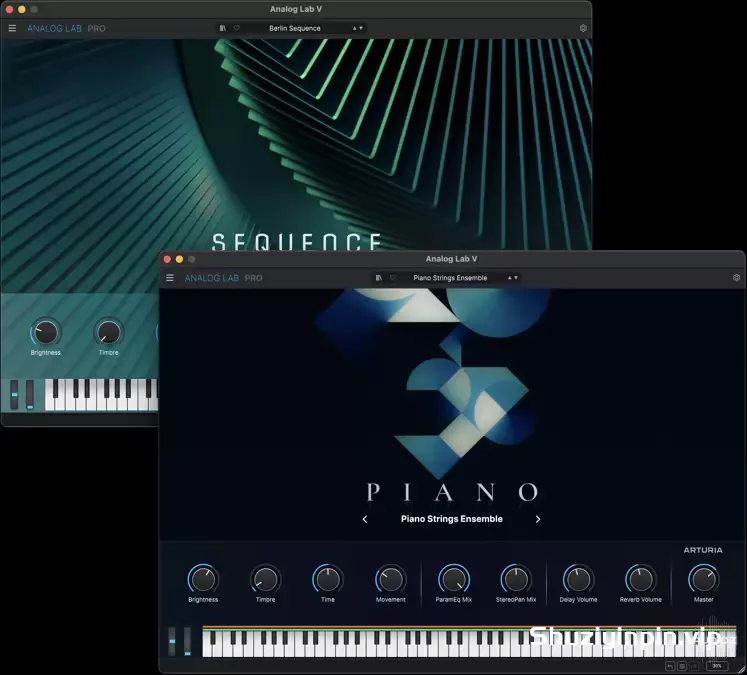Open the hamburger menu in Piano window
The width and height of the screenshot is (747, 675).
[170, 278]
